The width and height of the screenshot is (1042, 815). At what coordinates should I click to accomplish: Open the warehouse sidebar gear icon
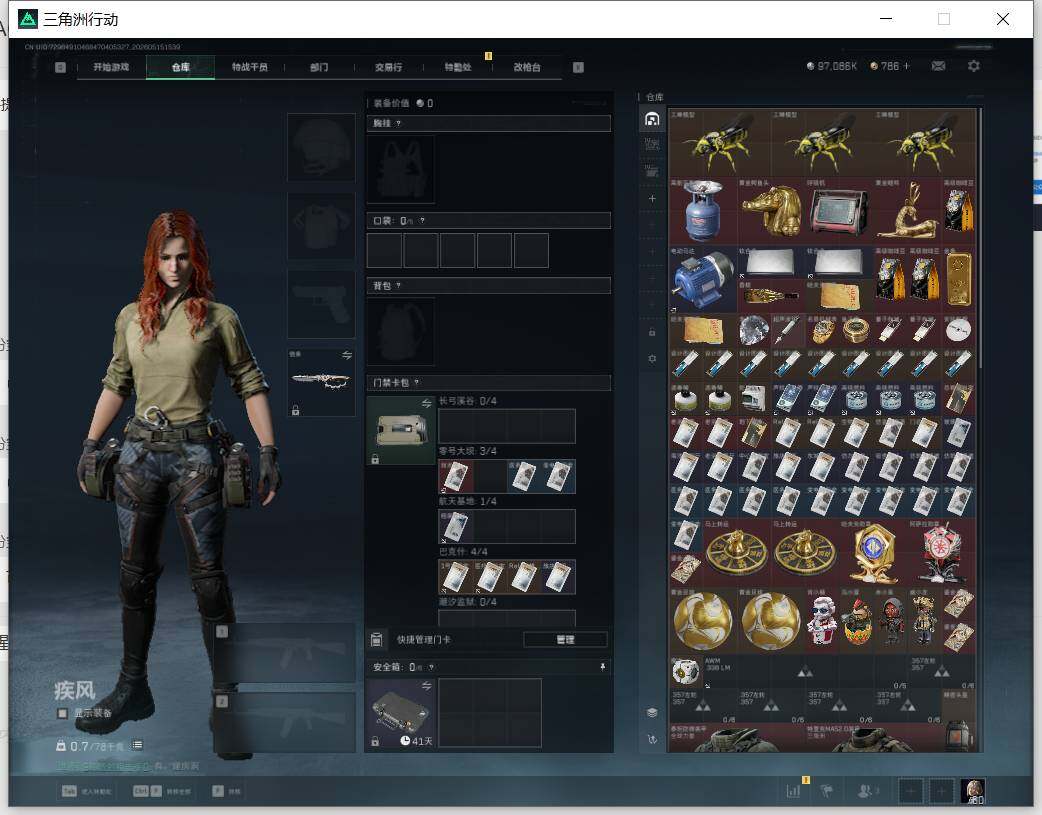click(652, 358)
